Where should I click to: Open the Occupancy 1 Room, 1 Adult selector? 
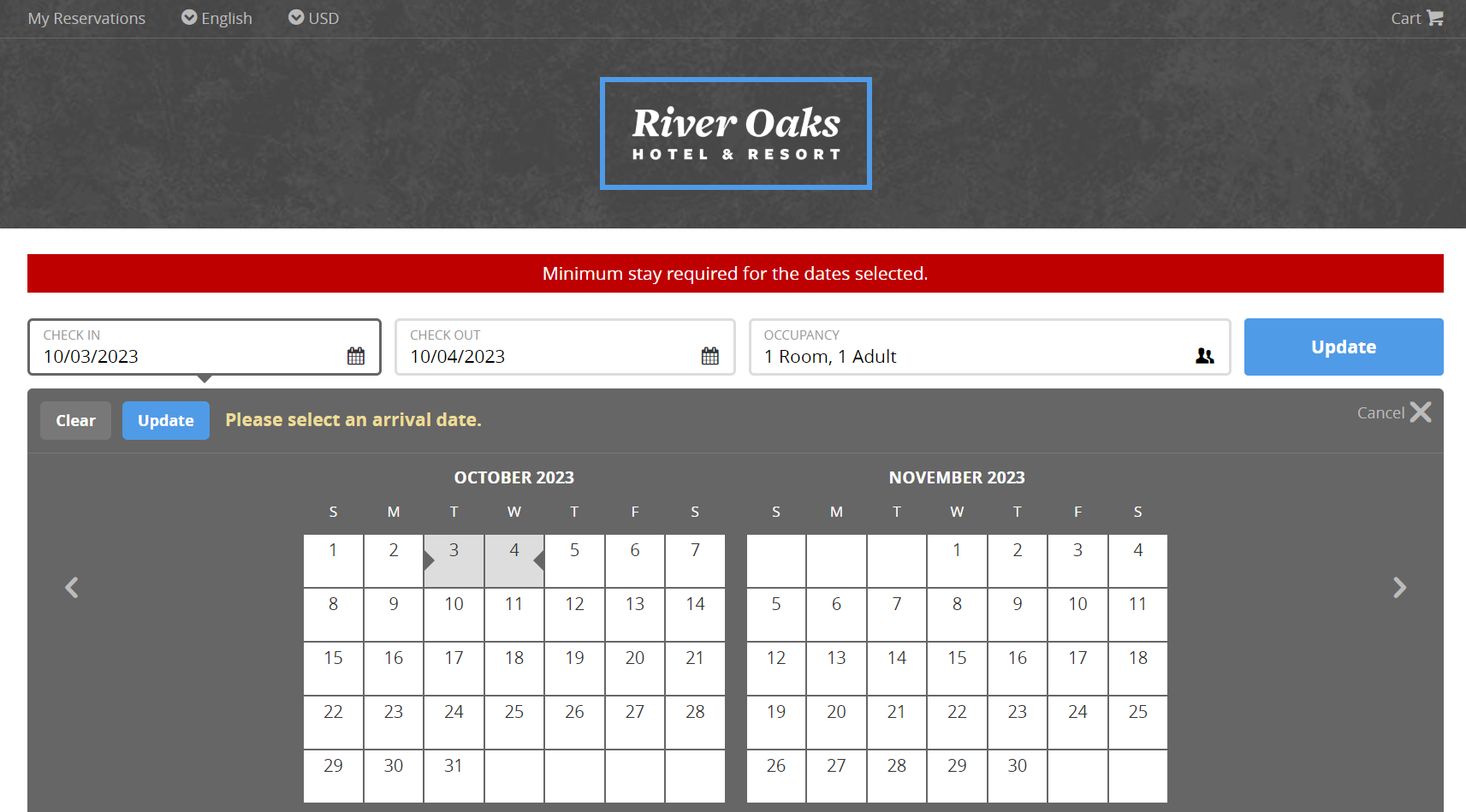pyautogui.click(x=989, y=347)
